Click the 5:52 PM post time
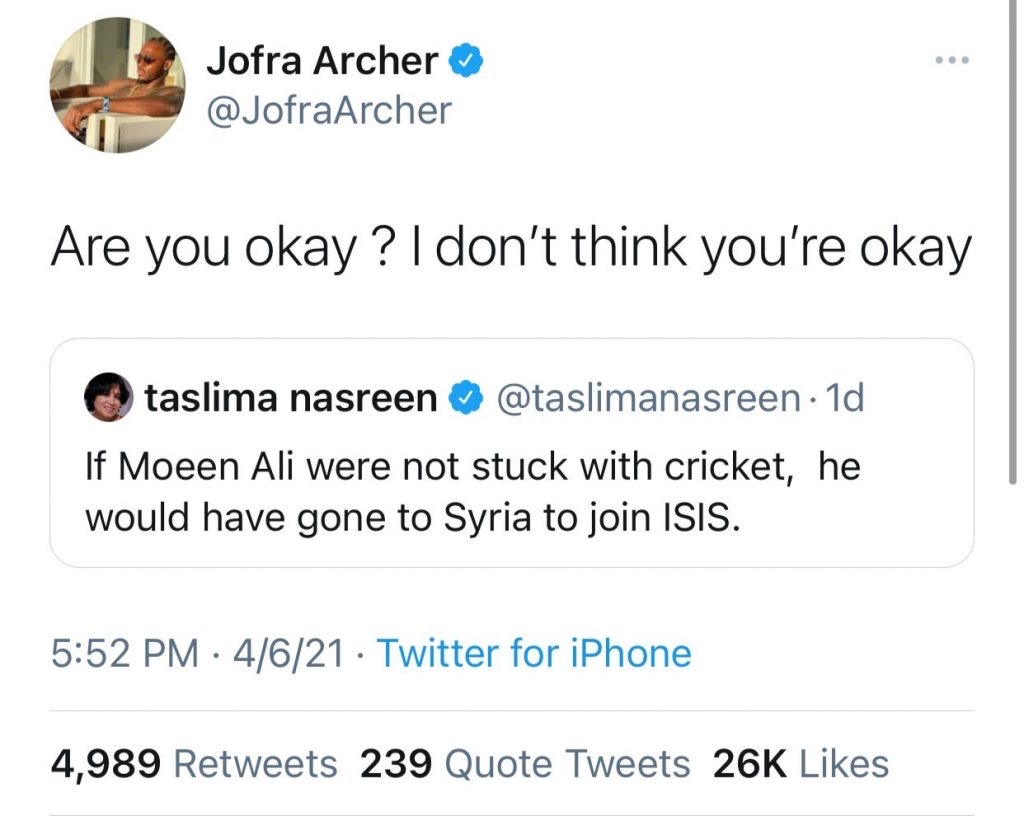This screenshot has width=1024, height=816. point(125,654)
